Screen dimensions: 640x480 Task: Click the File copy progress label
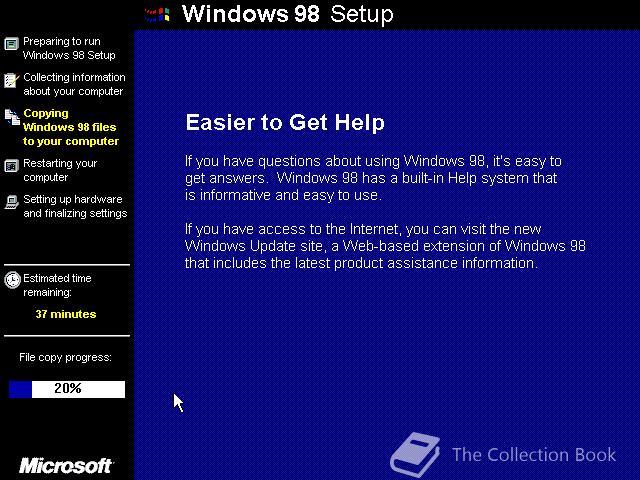click(x=65, y=358)
